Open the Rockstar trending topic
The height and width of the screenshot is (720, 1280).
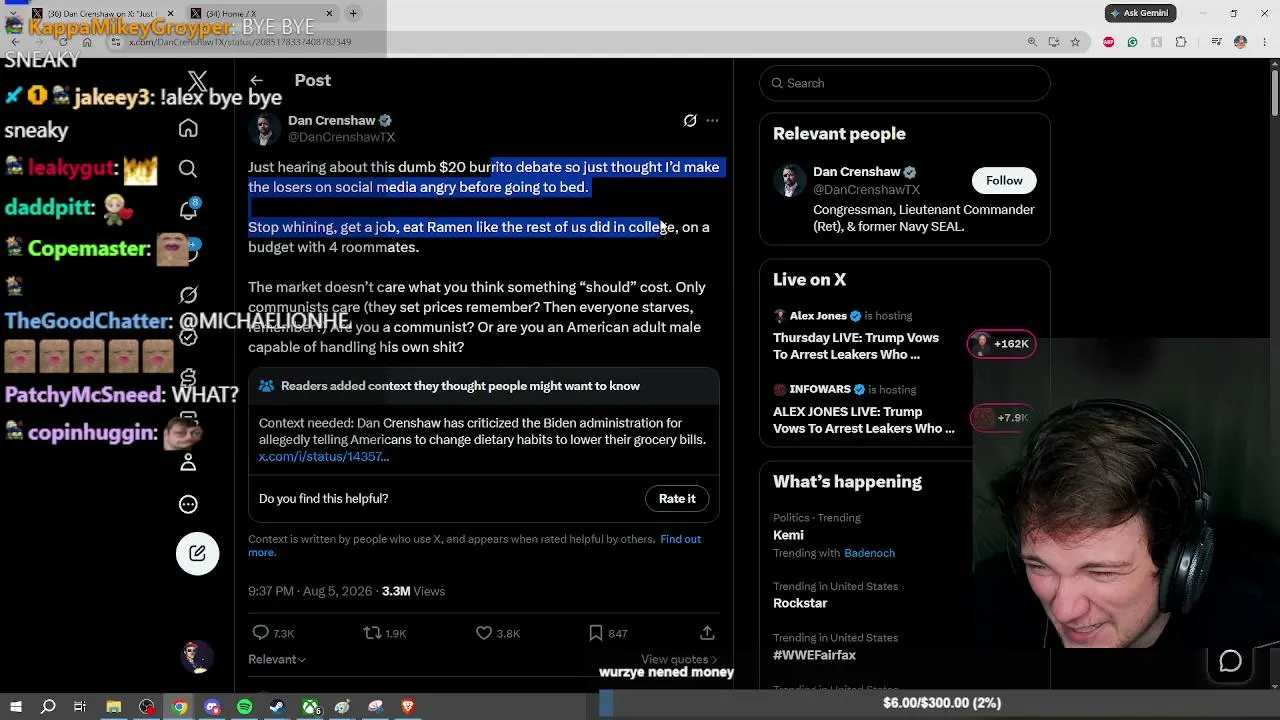(800, 603)
